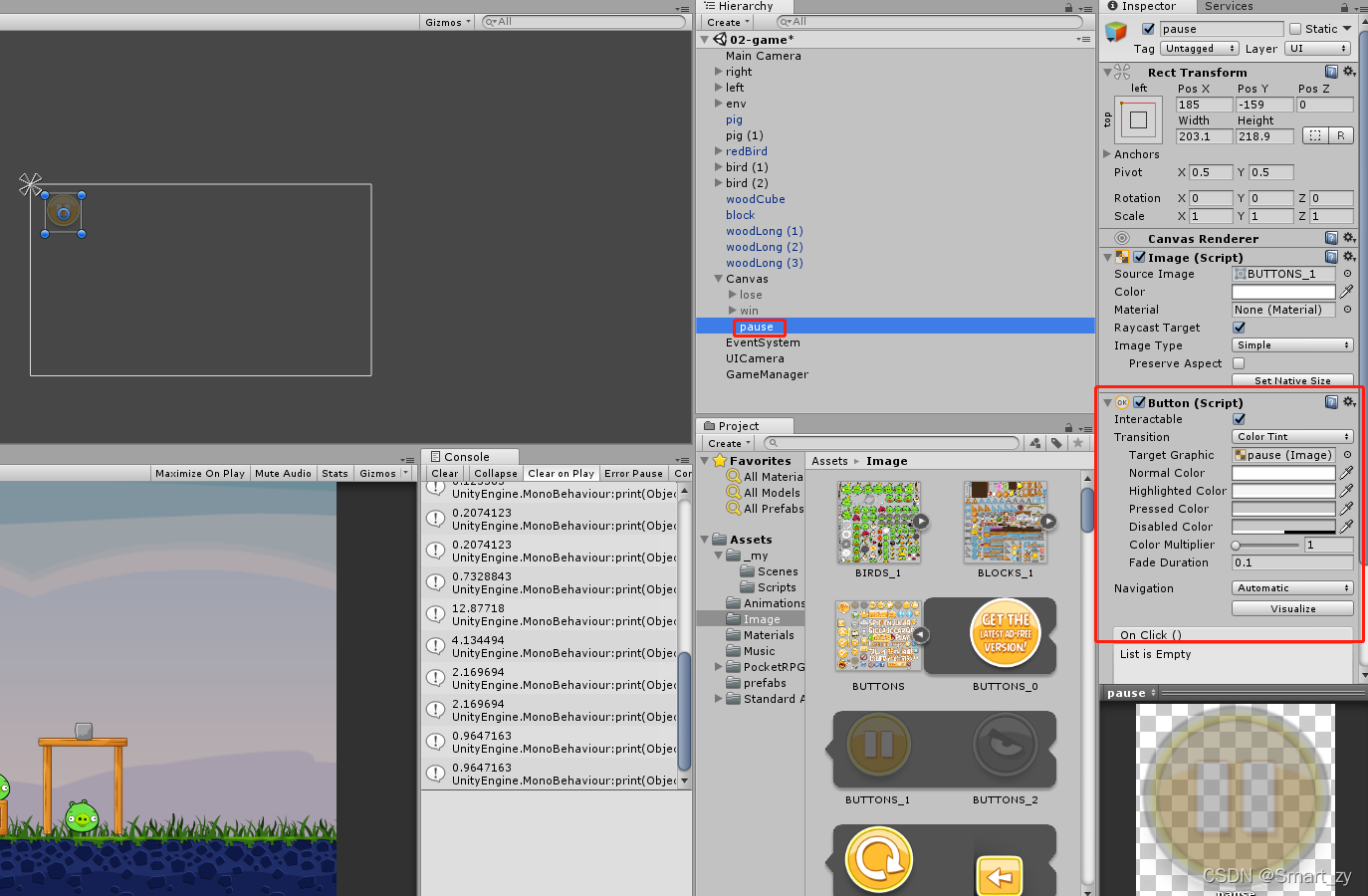Toggle pause object active checkbox
Viewport: 1368px width, 896px height.
point(1148,29)
